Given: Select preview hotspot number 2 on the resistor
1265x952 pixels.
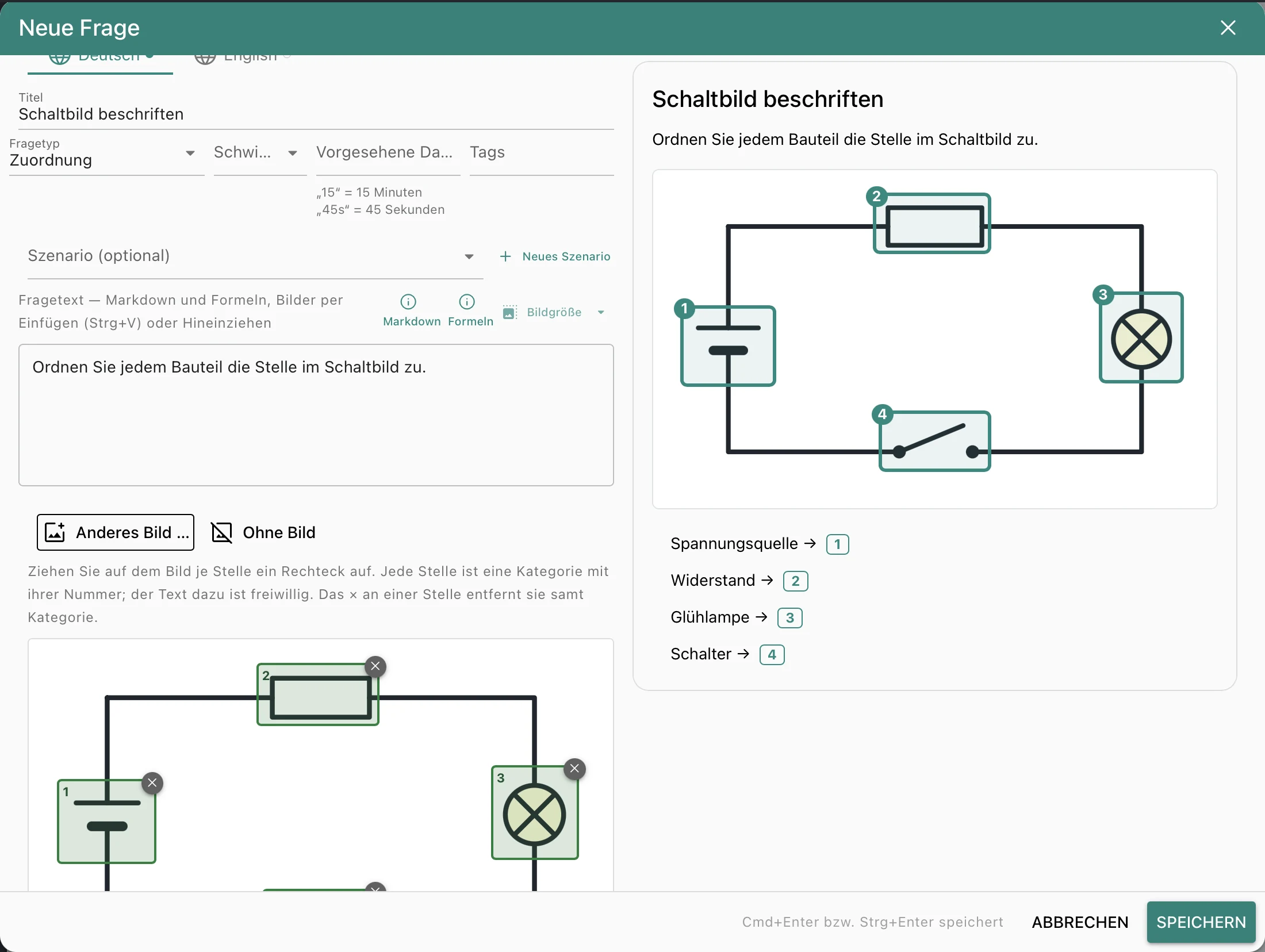Looking at the screenshot, I should (x=876, y=196).
